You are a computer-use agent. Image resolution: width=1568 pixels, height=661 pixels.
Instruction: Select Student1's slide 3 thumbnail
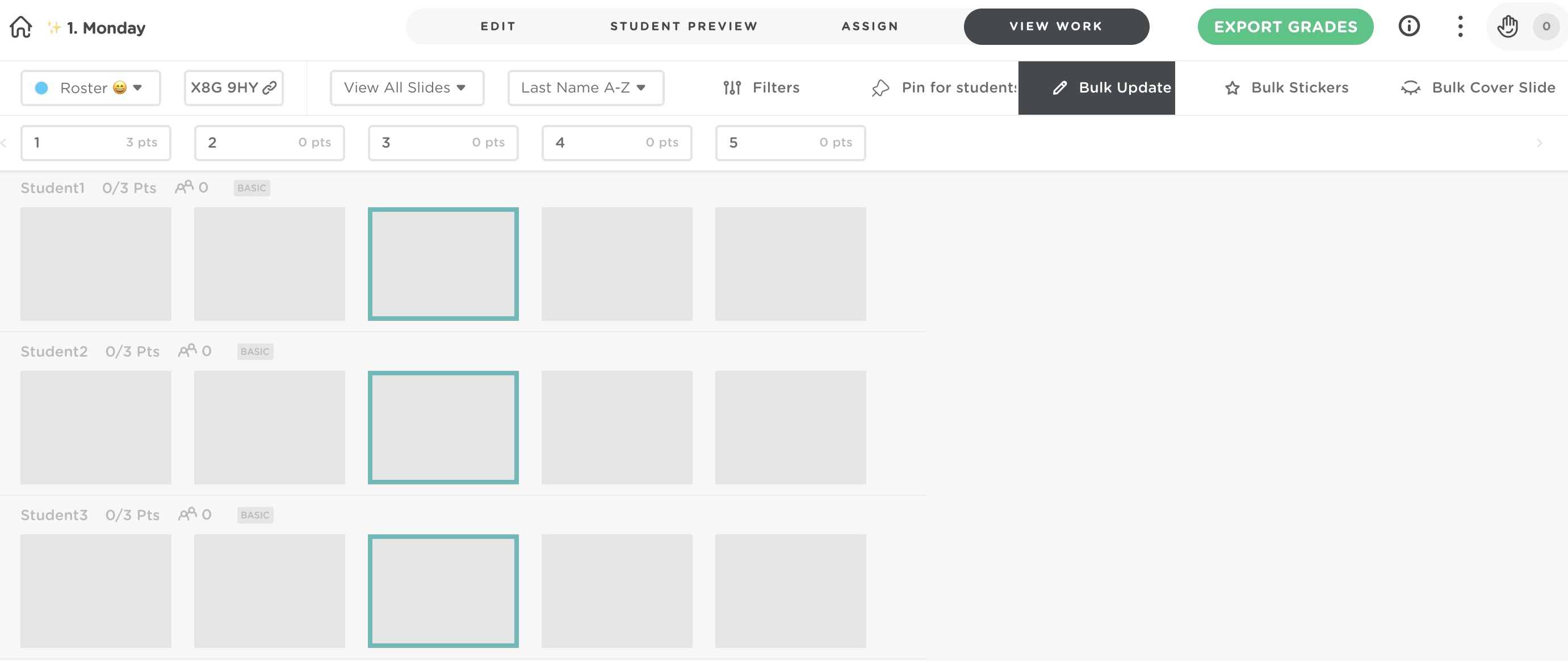(x=442, y=263)
